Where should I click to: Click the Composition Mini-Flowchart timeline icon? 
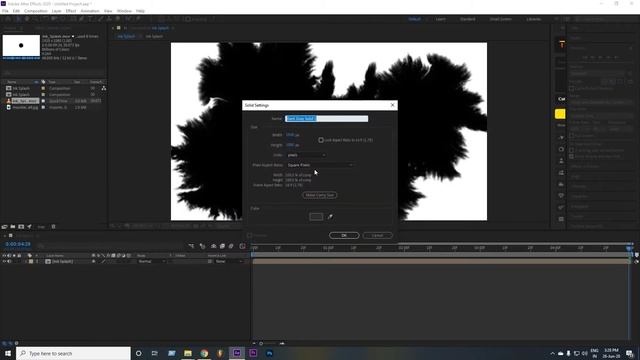[x=191, y=246]
